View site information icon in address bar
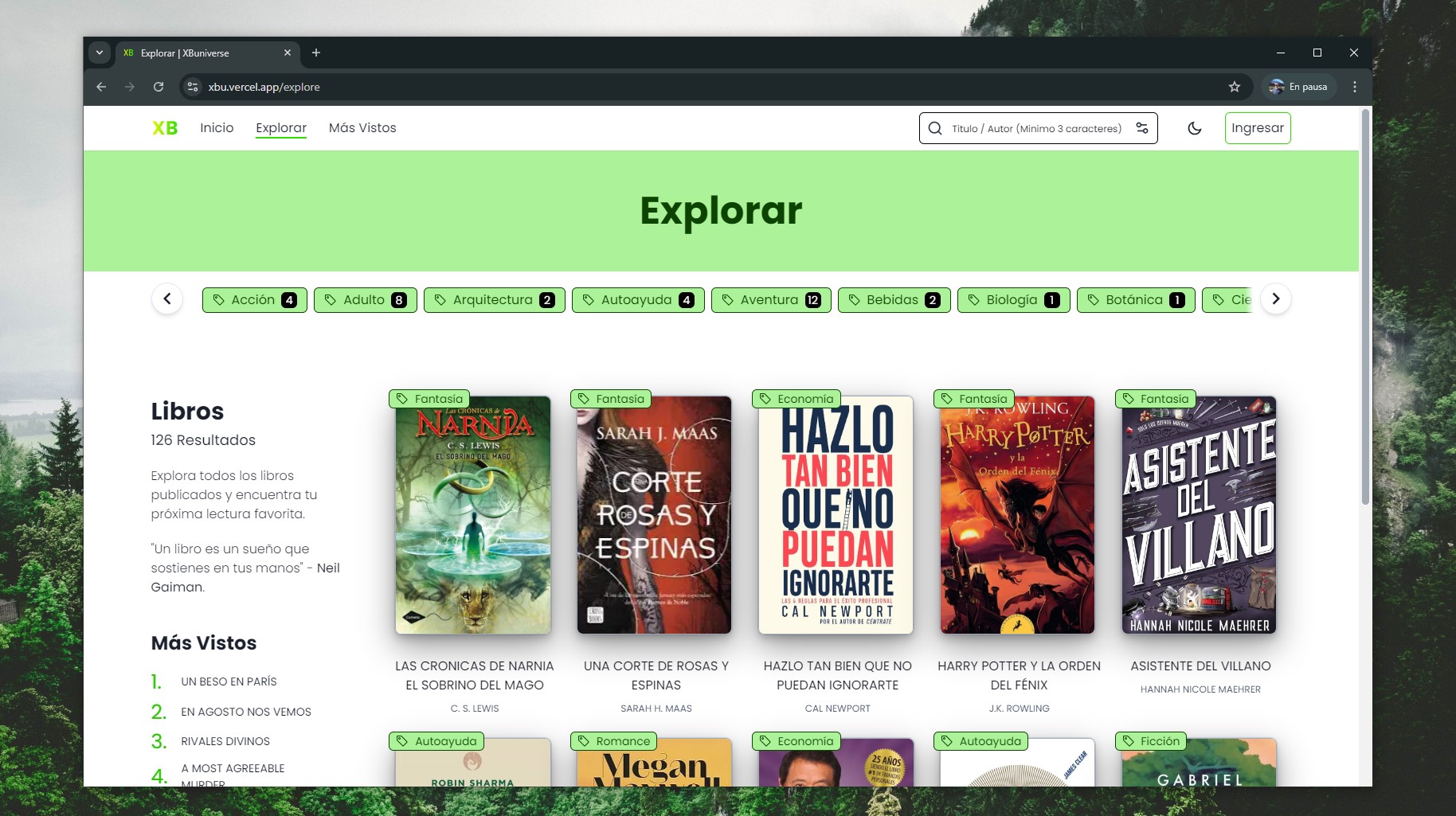The width and height of the screenshot is (1456, 816). (x=193, y=87)
